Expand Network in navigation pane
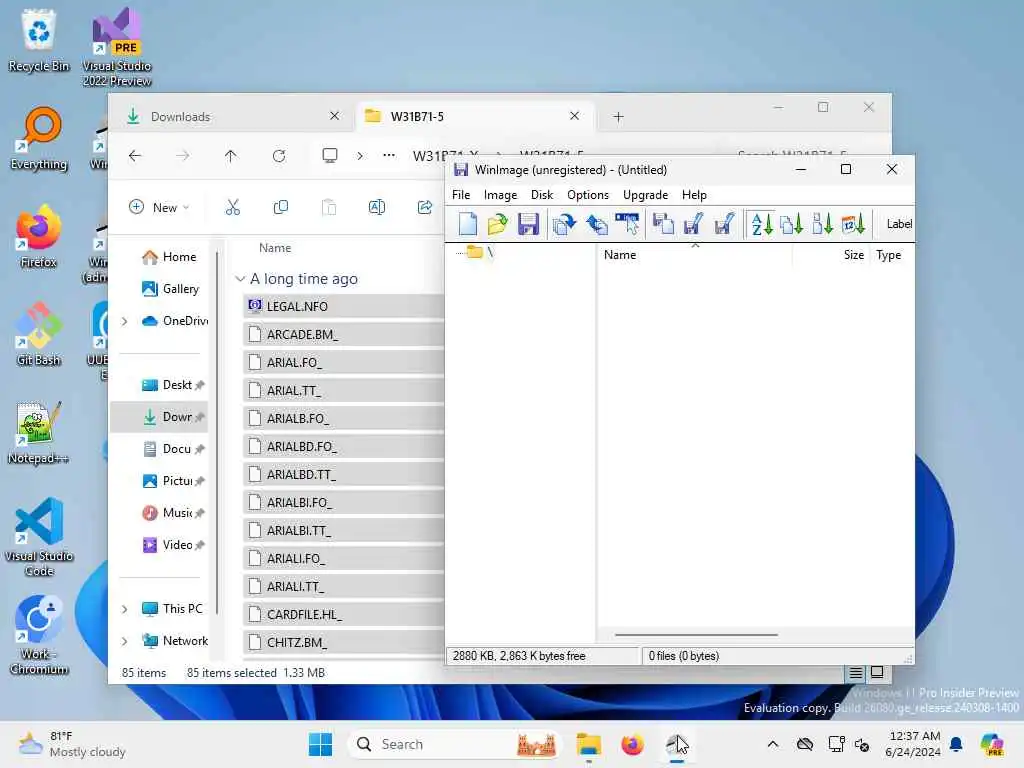 (125, 641)
